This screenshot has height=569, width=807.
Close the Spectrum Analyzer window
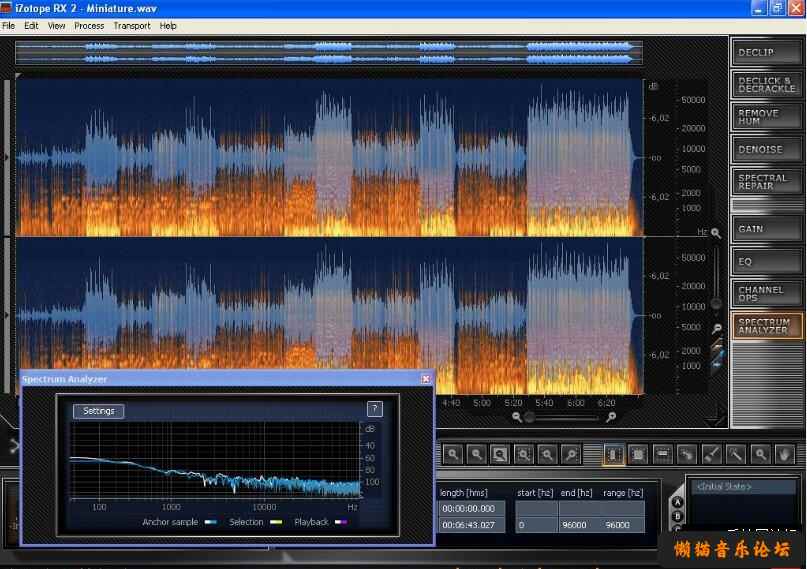coord(426,379)
